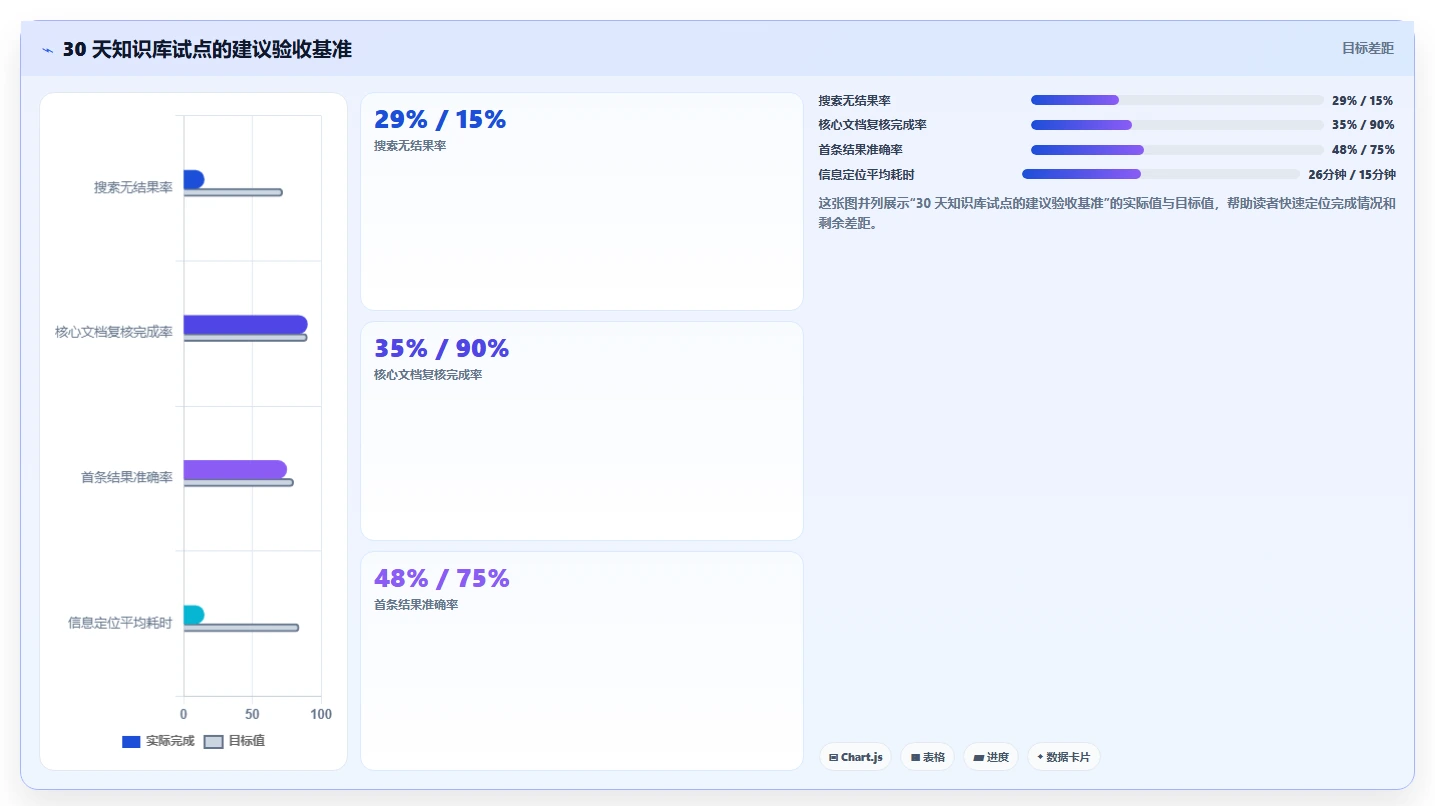This screenshot has height=806, width=1435.
Task: Click the 信息定位平均耗时 label in progress list
Action: tap(867, 174)
